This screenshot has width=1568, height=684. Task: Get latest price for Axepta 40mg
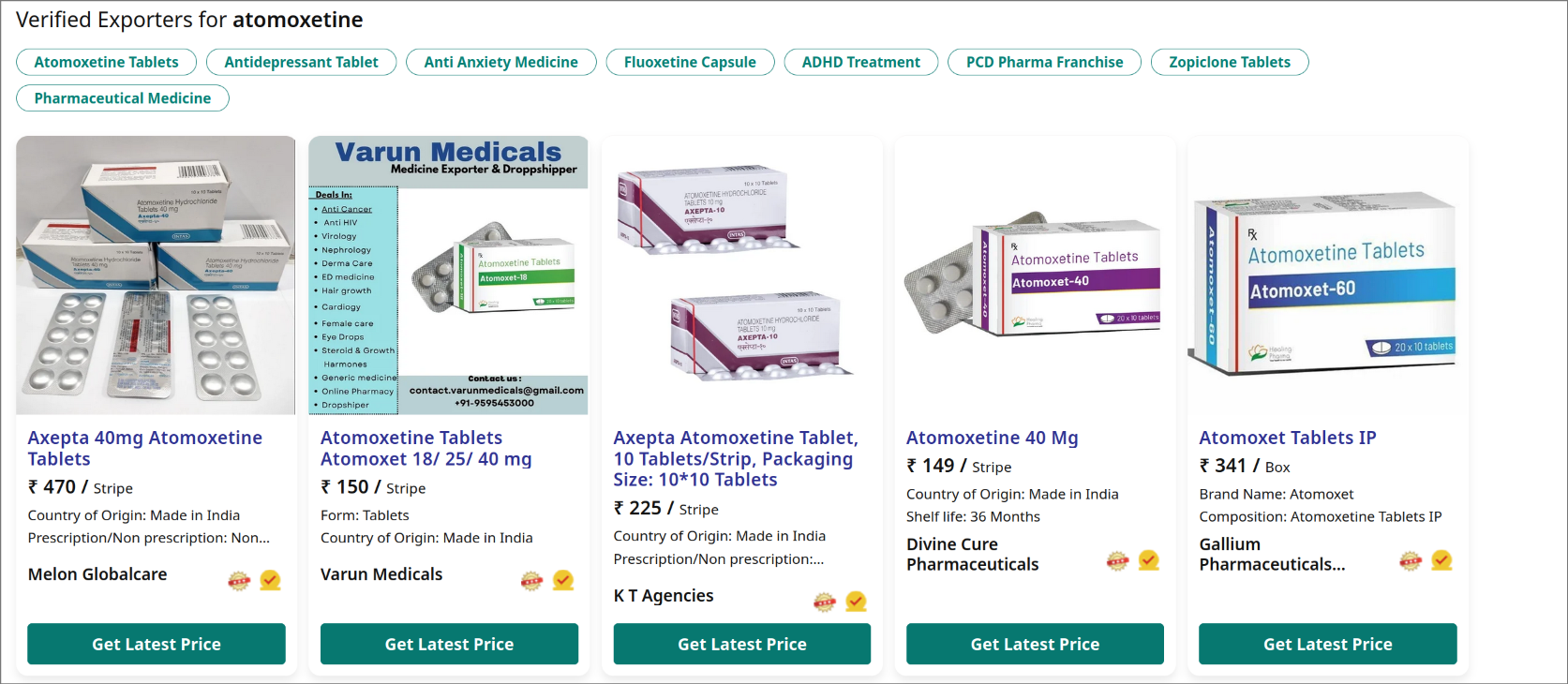coord(157,644)
